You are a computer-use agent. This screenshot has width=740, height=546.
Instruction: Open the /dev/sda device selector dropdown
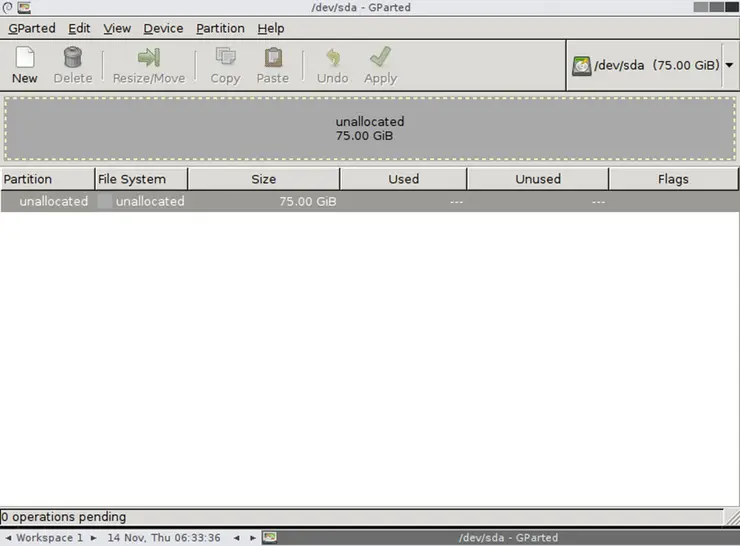[x=728, y=66]
